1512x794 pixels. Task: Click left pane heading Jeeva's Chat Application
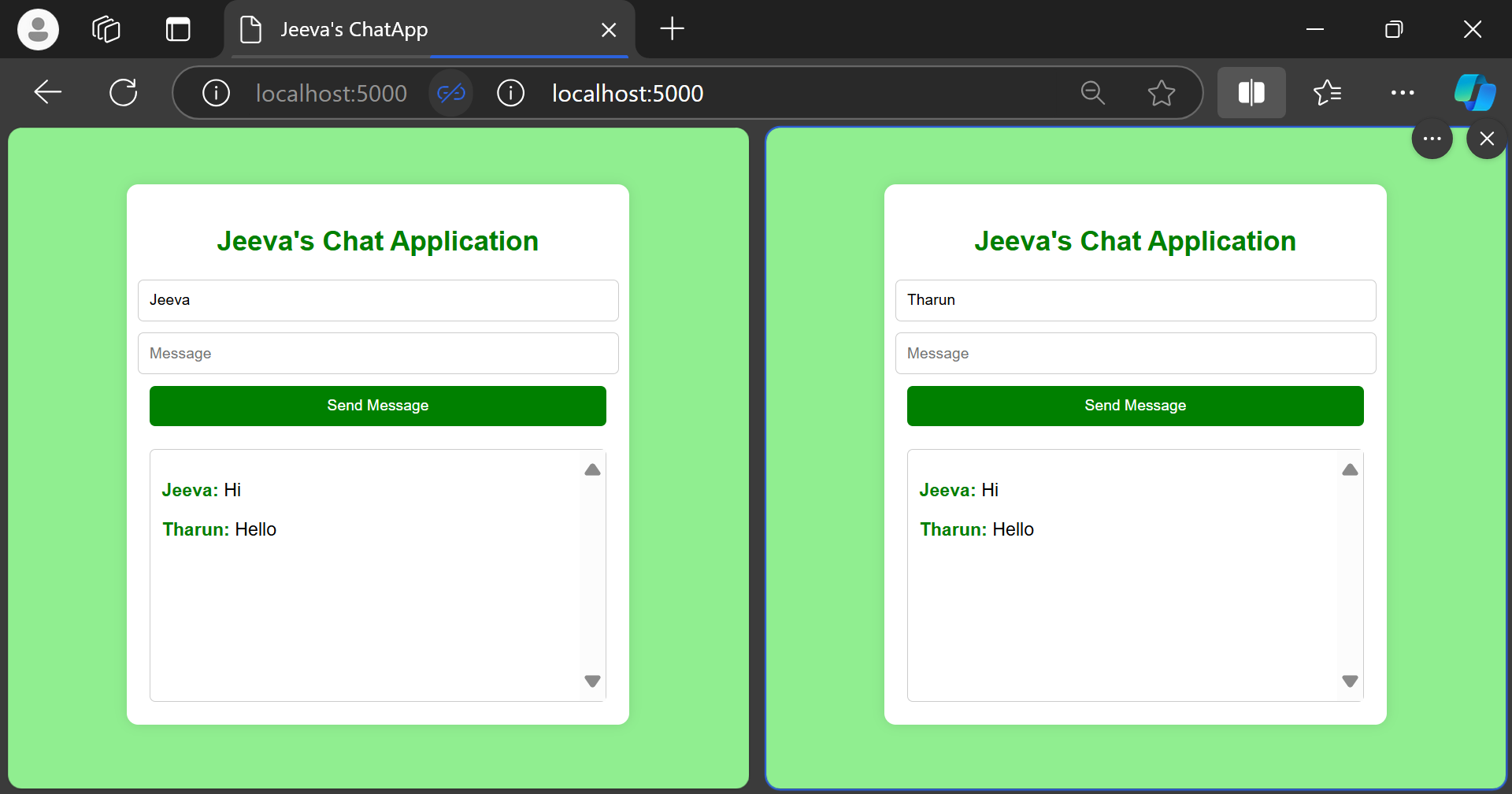click(x=378, y=241)
